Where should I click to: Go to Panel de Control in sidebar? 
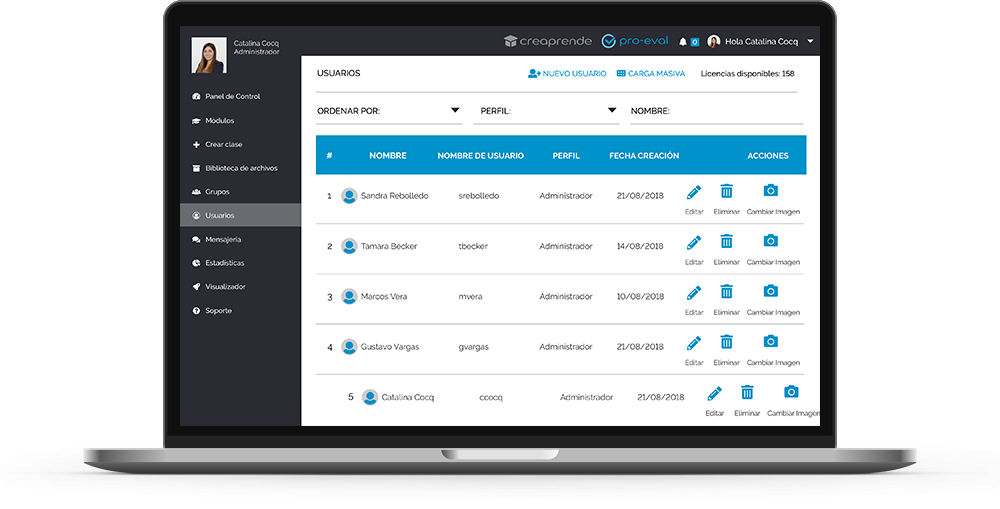click(232, 97)
